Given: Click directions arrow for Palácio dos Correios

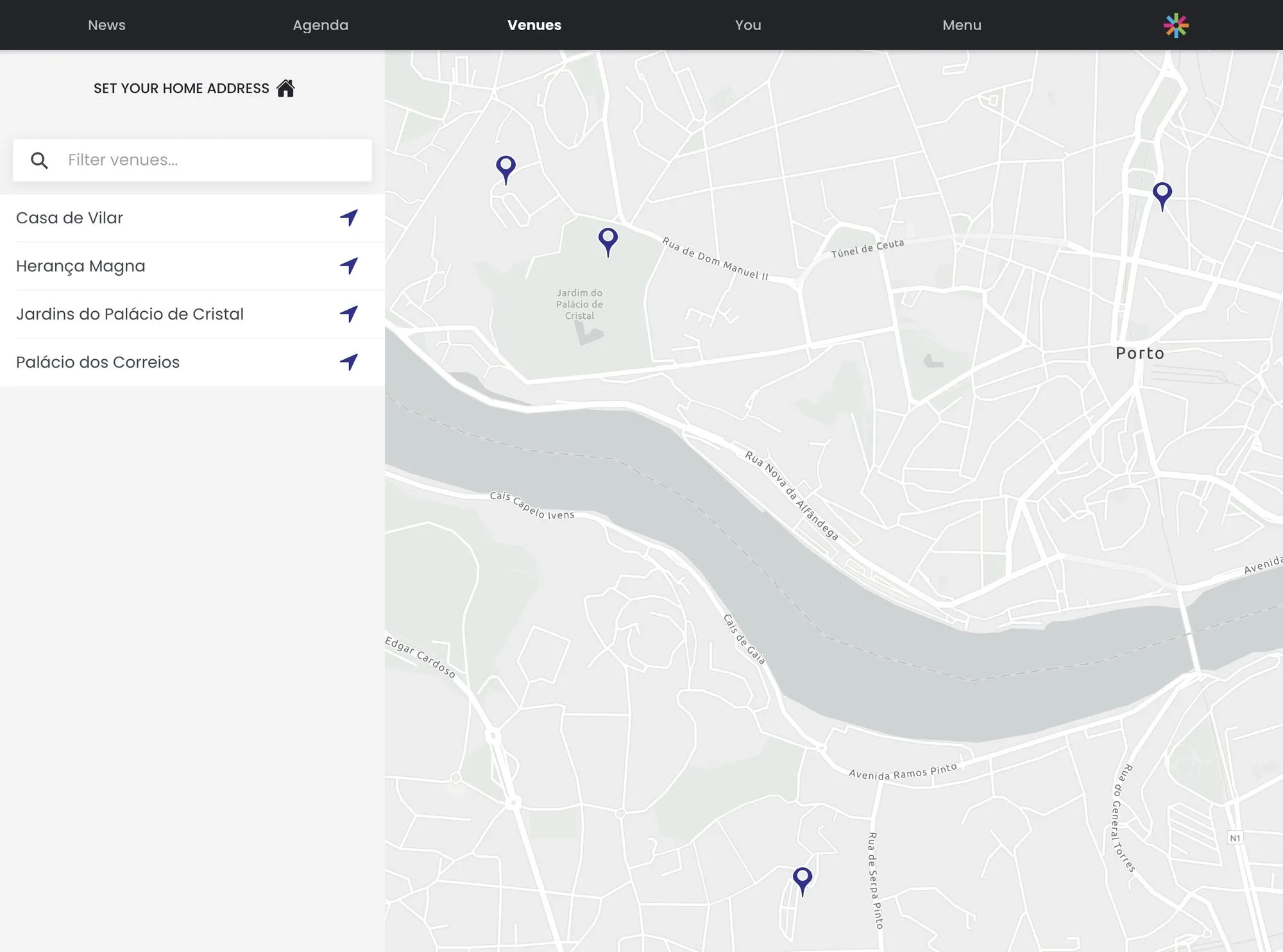Looking at the screenshot, I should 349,362.
